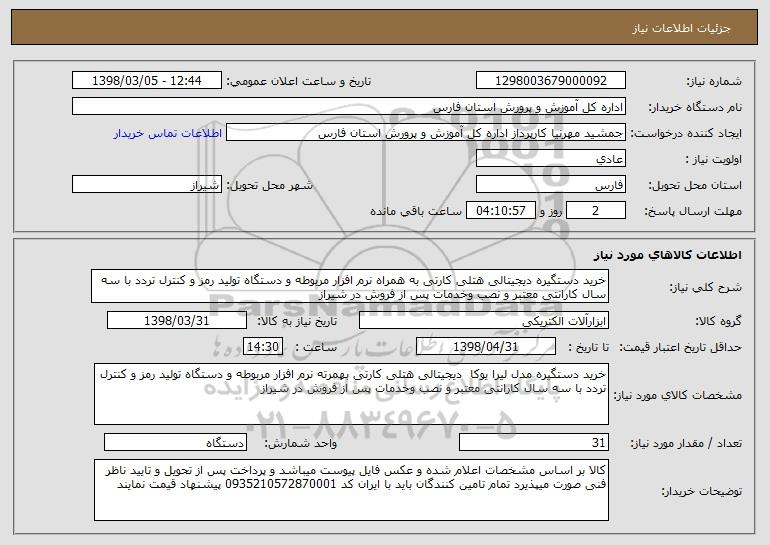The image size is (770, 545).
Task: Click the request creator field جمشید مهرنیا
Action: point(426,133)
